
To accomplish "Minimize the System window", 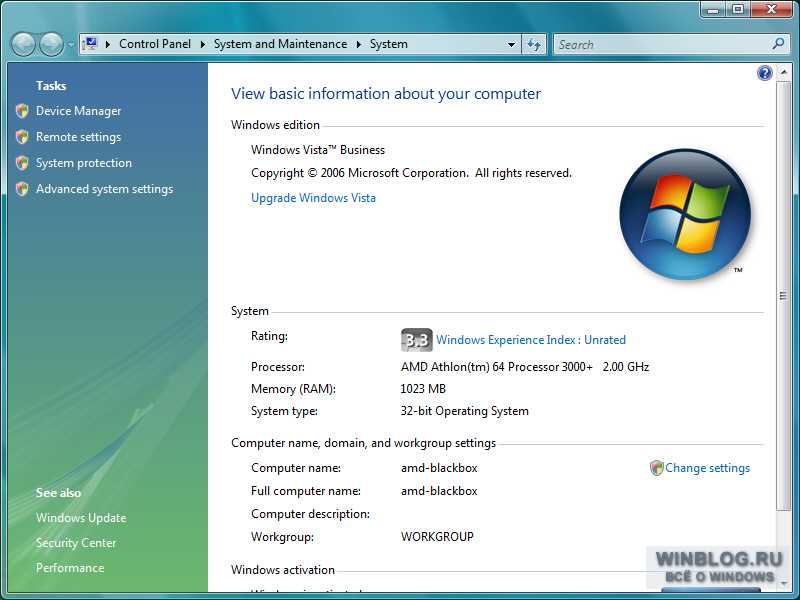I will (714, 9).
